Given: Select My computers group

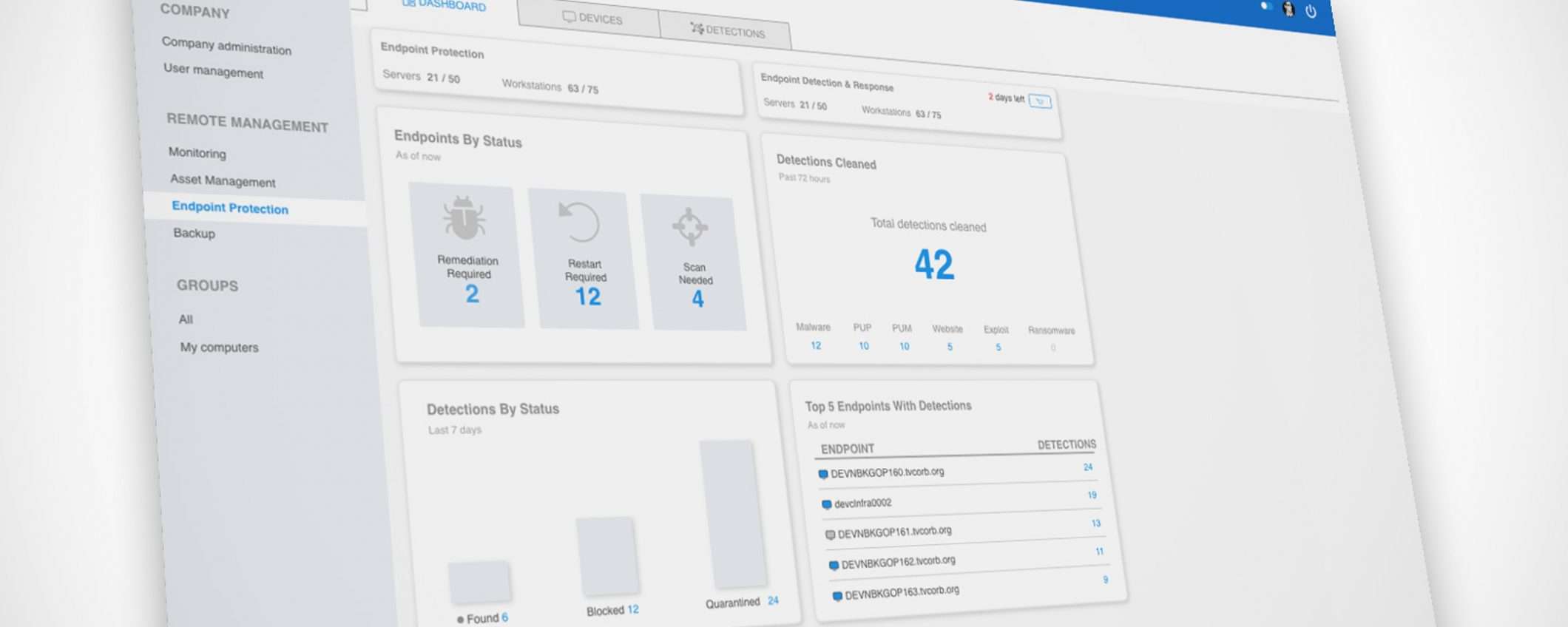Looking at the screenshot, I should pos(219,348).
